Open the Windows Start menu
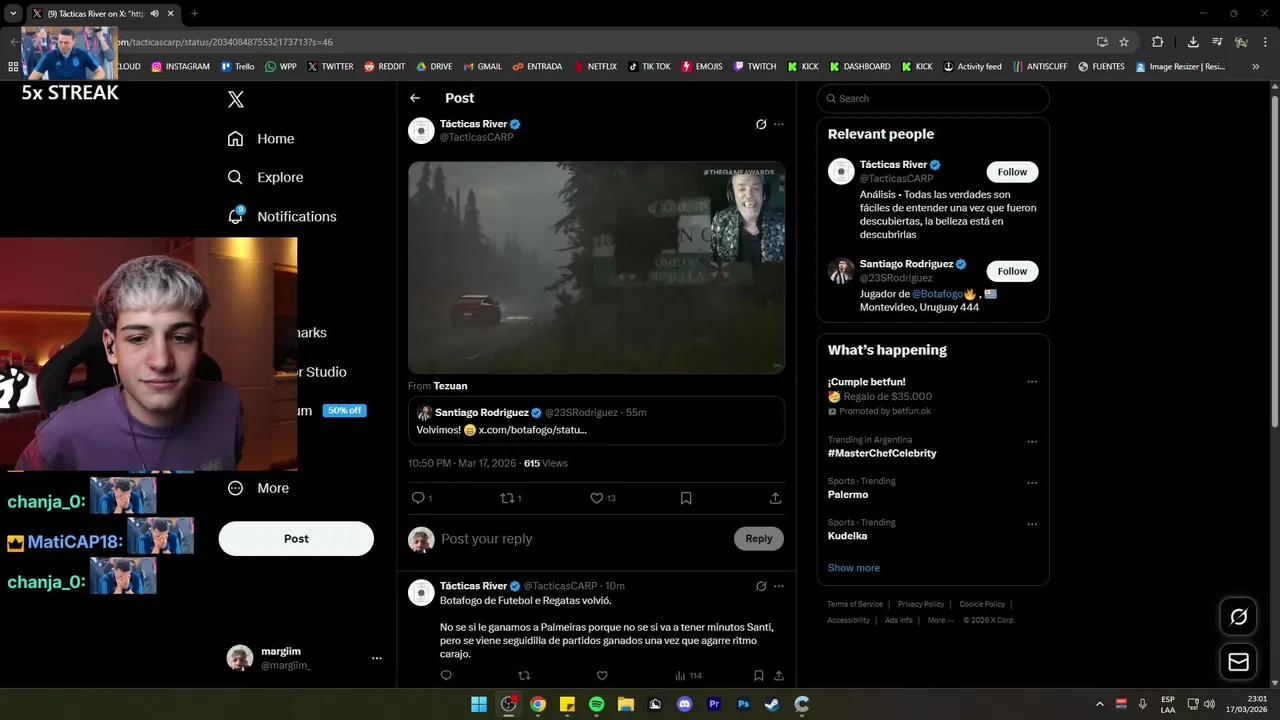Viewport: 1280px width, 720px height. (479, 704)
